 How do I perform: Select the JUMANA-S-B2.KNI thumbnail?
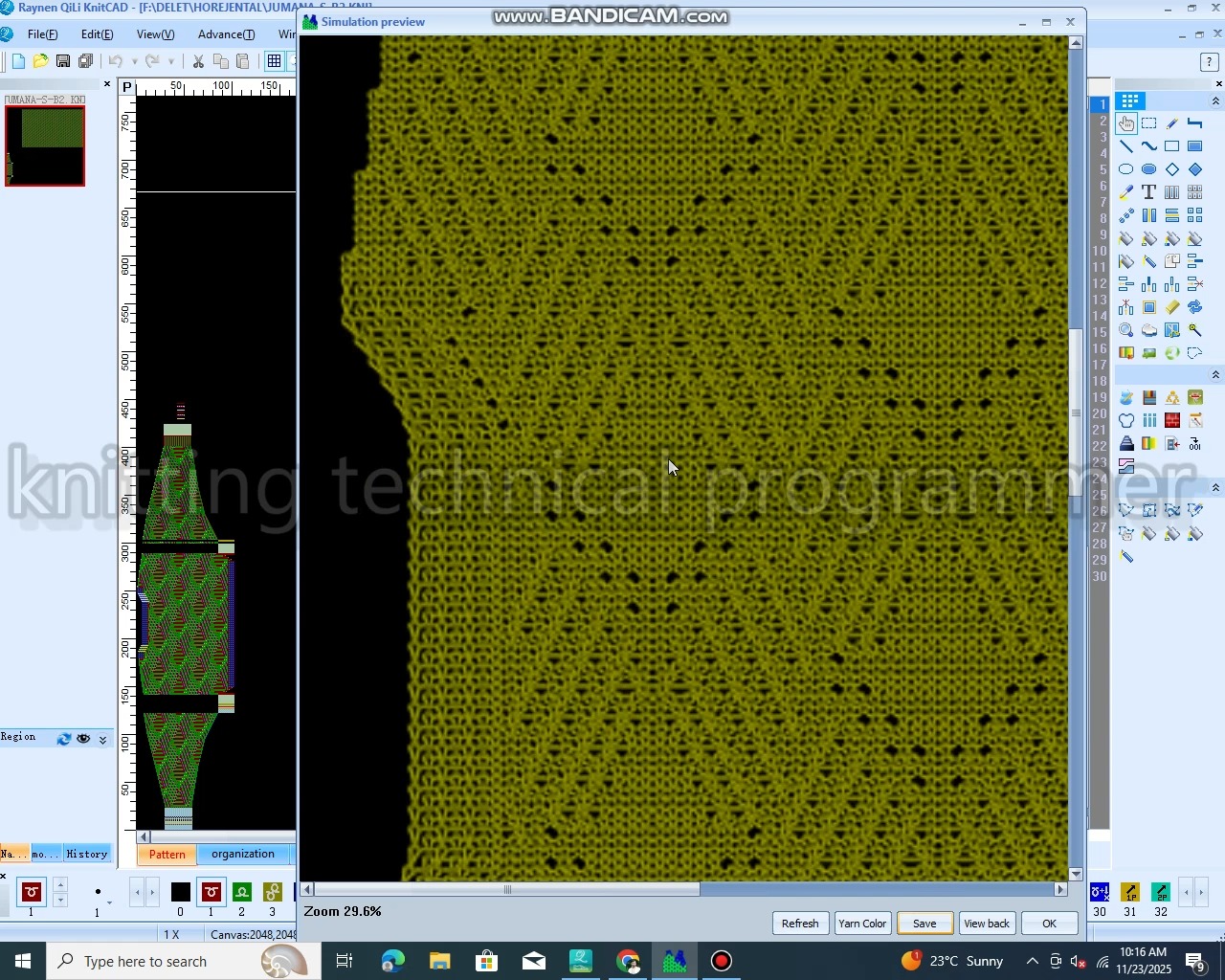(x=45, y=145)
